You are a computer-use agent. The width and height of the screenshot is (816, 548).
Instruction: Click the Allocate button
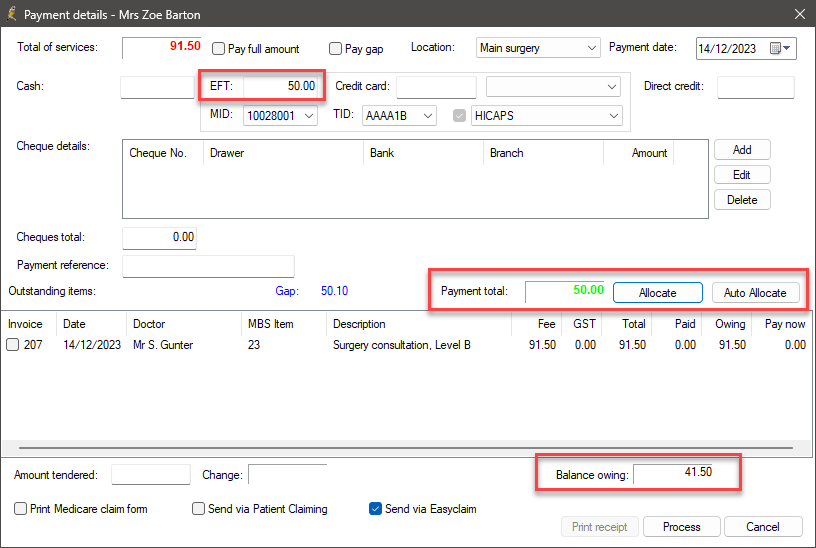[x=658, y=292]
